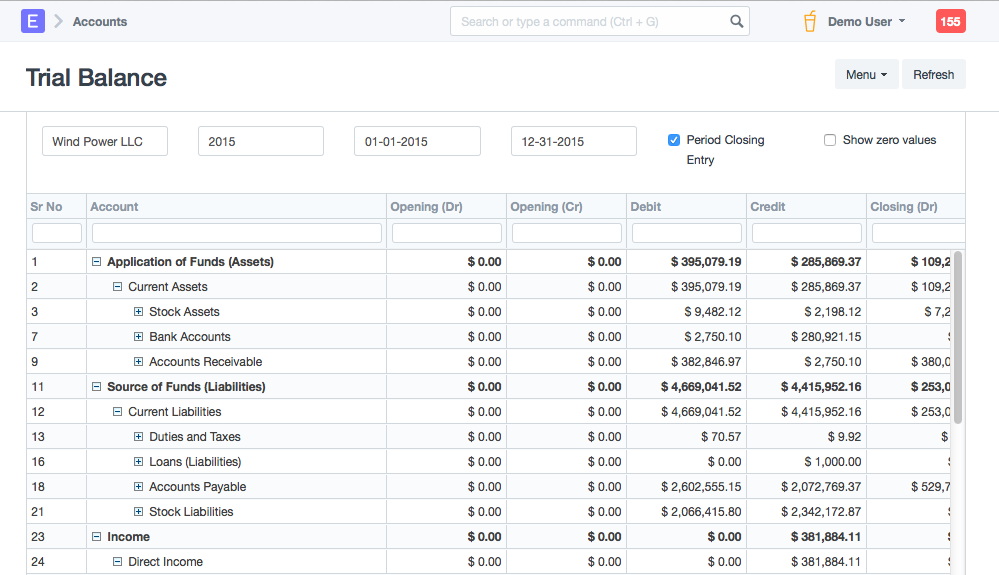
Task: Expand the Bank Accounts row
Action: coord(139,337)
